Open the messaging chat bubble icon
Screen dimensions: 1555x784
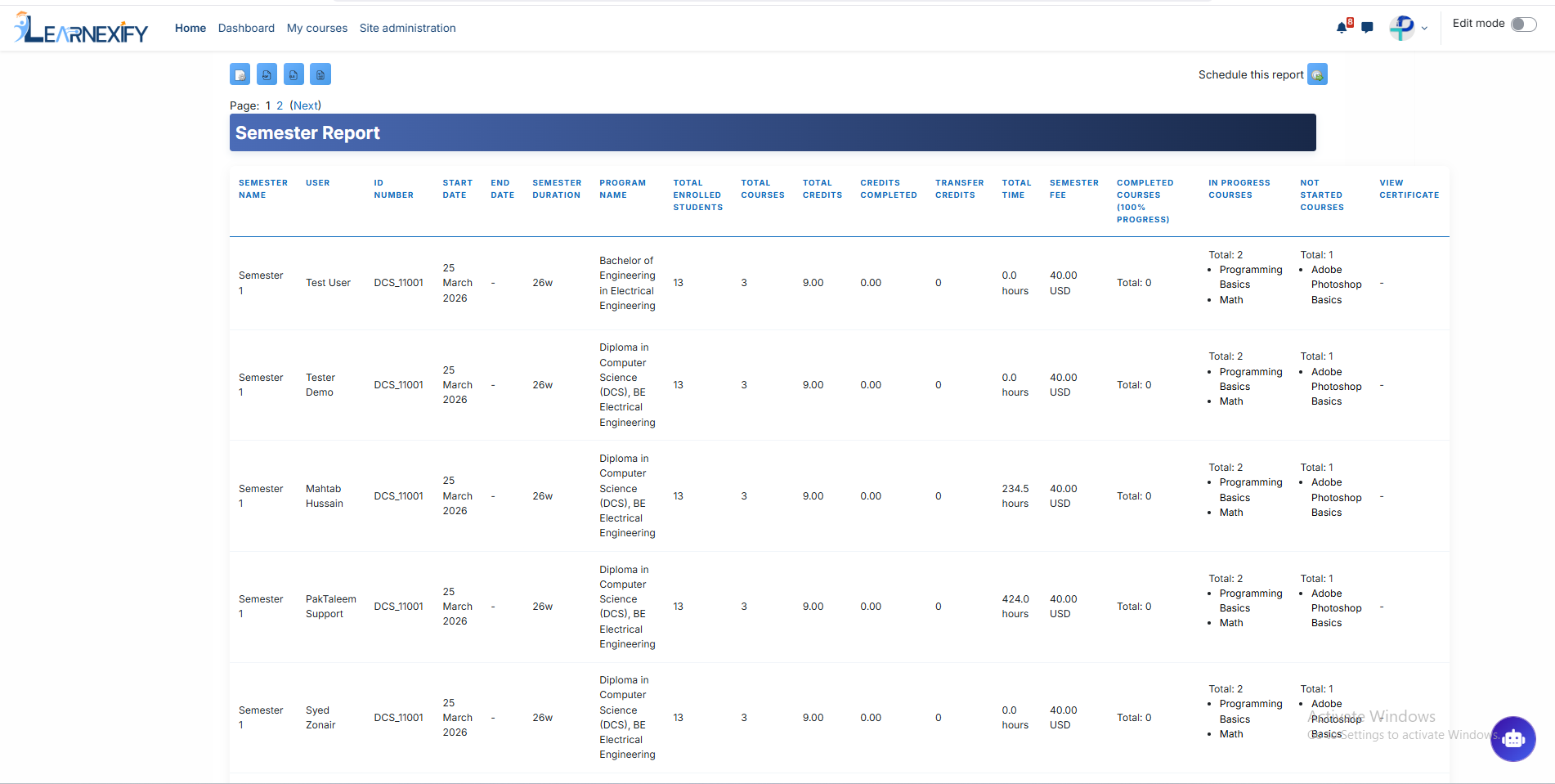point(1367,28)
